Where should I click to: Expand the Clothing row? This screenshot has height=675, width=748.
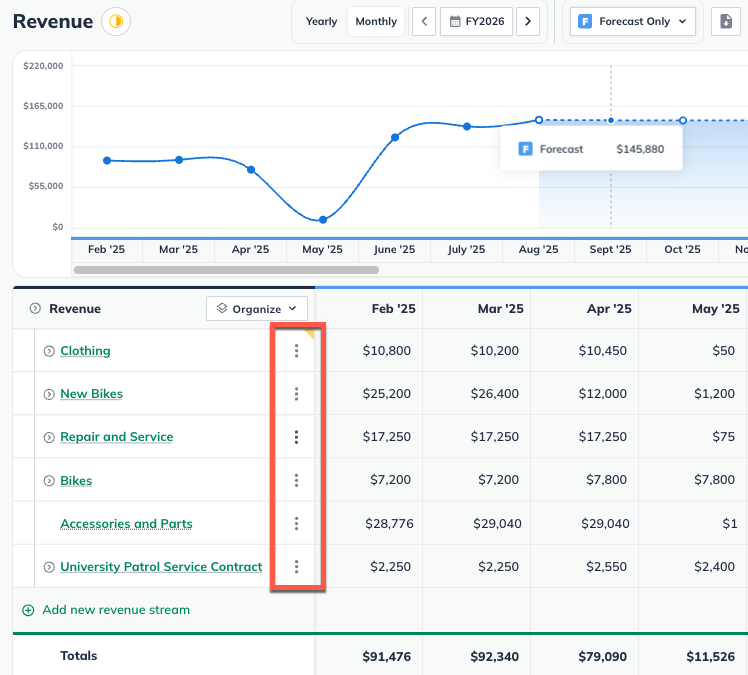point(49,351)
